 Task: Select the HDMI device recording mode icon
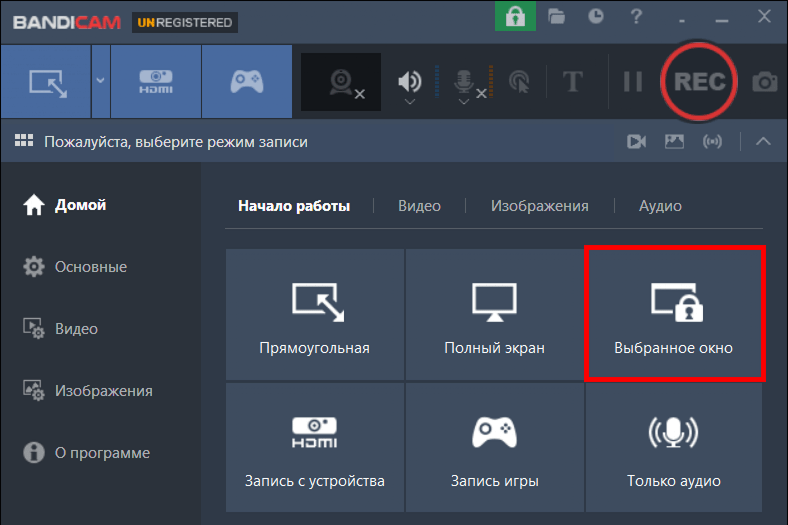[156, 81]
